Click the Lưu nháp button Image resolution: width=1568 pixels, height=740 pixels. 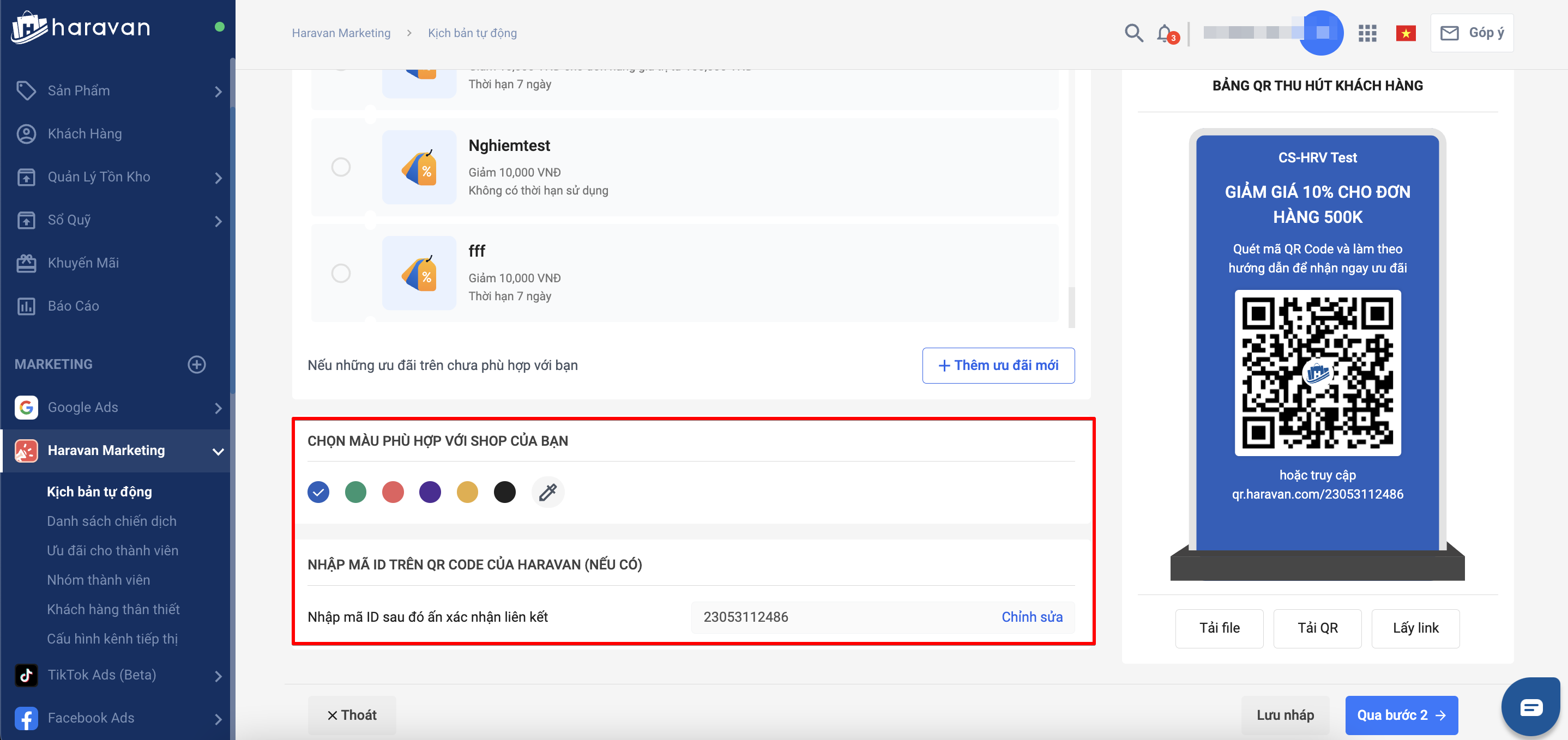click(x=1284, y=715)
